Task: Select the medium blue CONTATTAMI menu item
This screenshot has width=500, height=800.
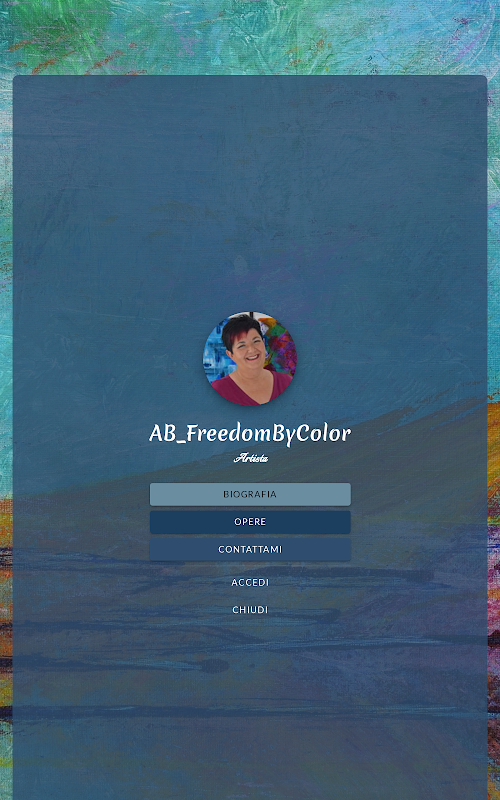Action: (x=250, y=549)
